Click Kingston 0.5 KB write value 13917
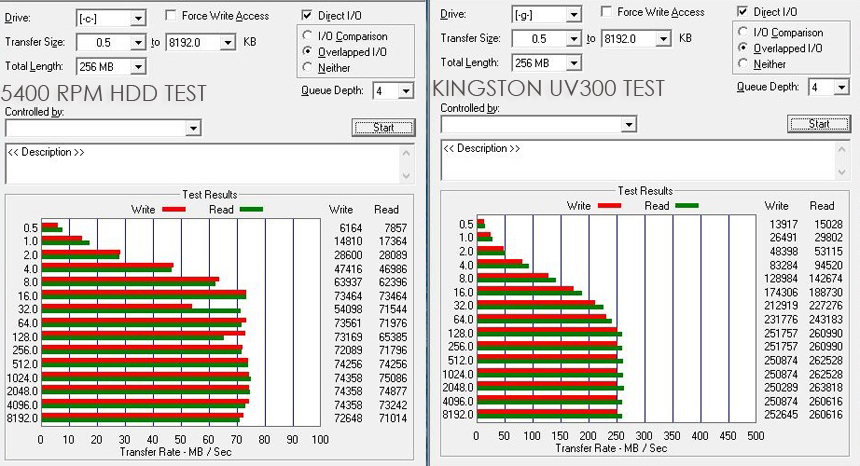Screen dimensions: 860x466 click(784, 224)
